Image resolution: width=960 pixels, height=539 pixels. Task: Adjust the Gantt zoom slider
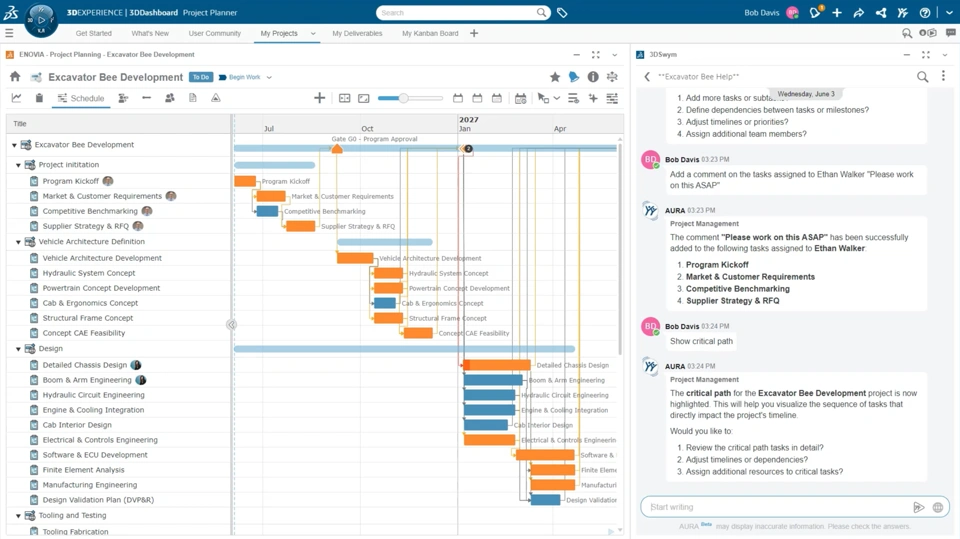click(x=403, y=98)
